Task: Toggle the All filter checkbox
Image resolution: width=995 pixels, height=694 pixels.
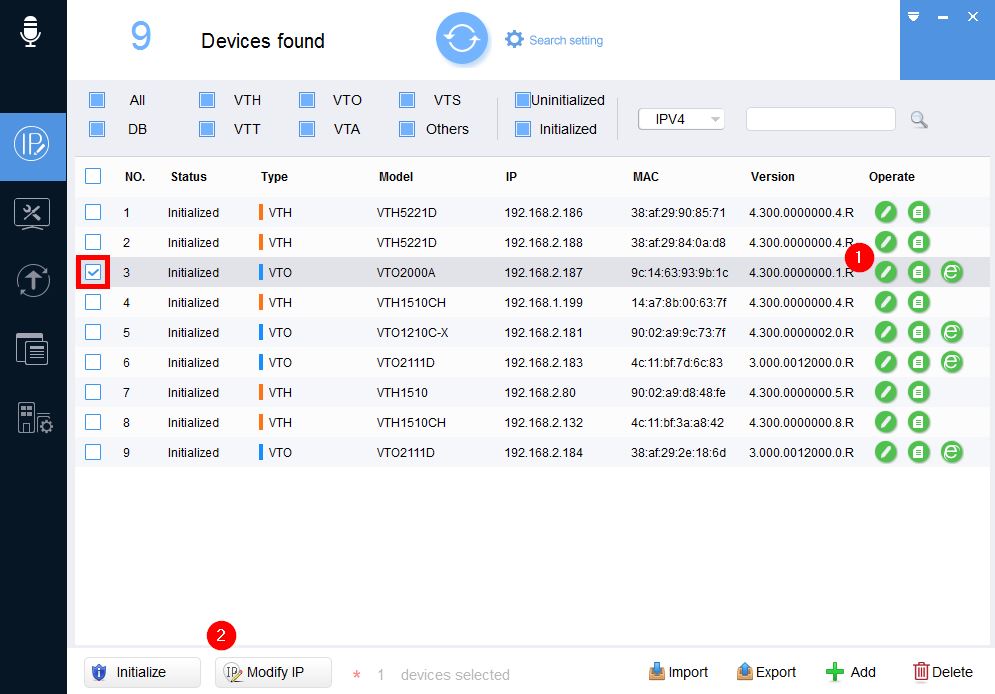Action: pos(97,100)
